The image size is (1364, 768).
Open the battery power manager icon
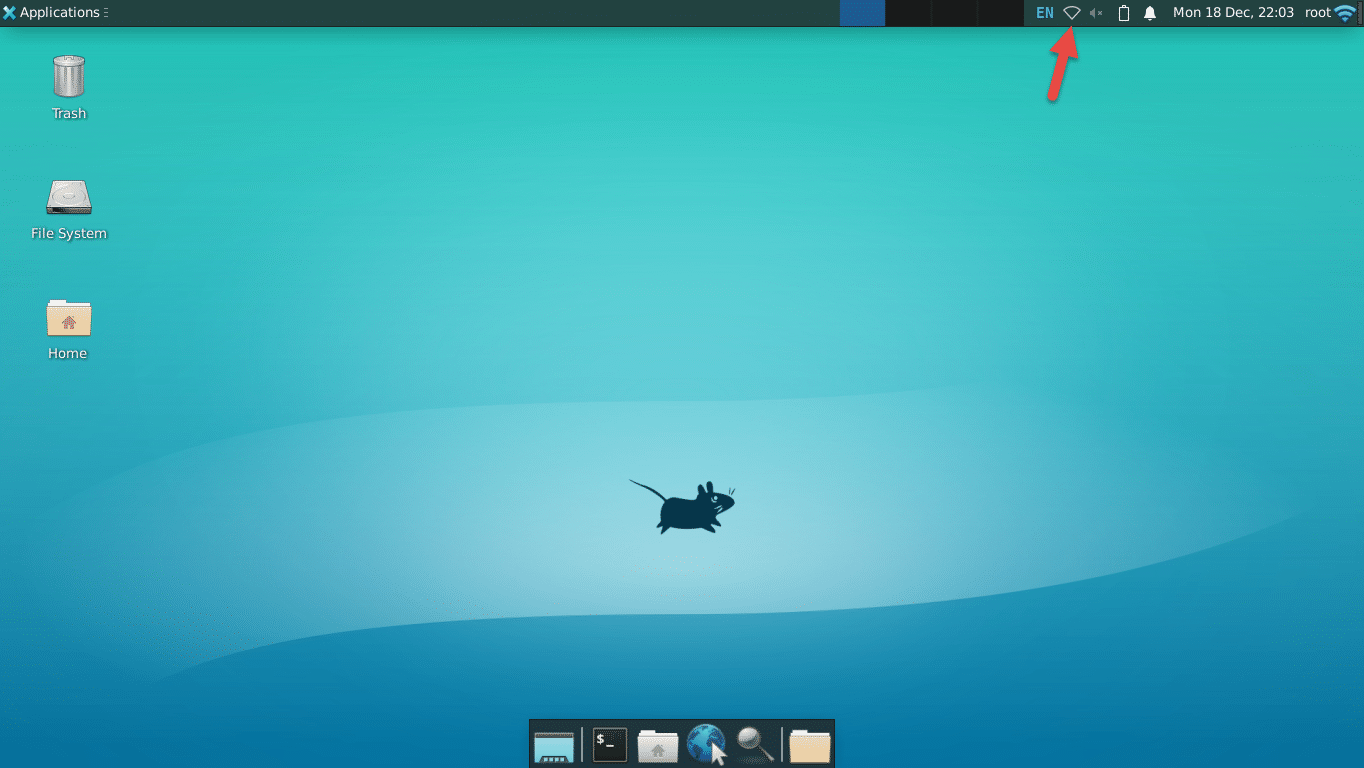(1124, 13)
